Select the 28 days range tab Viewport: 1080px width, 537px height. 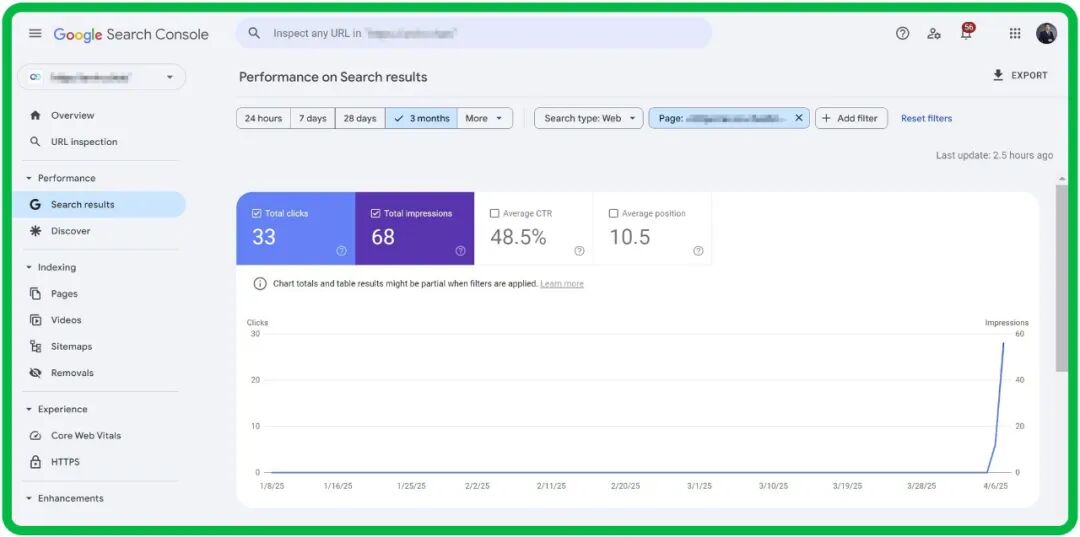click(360, 118)
